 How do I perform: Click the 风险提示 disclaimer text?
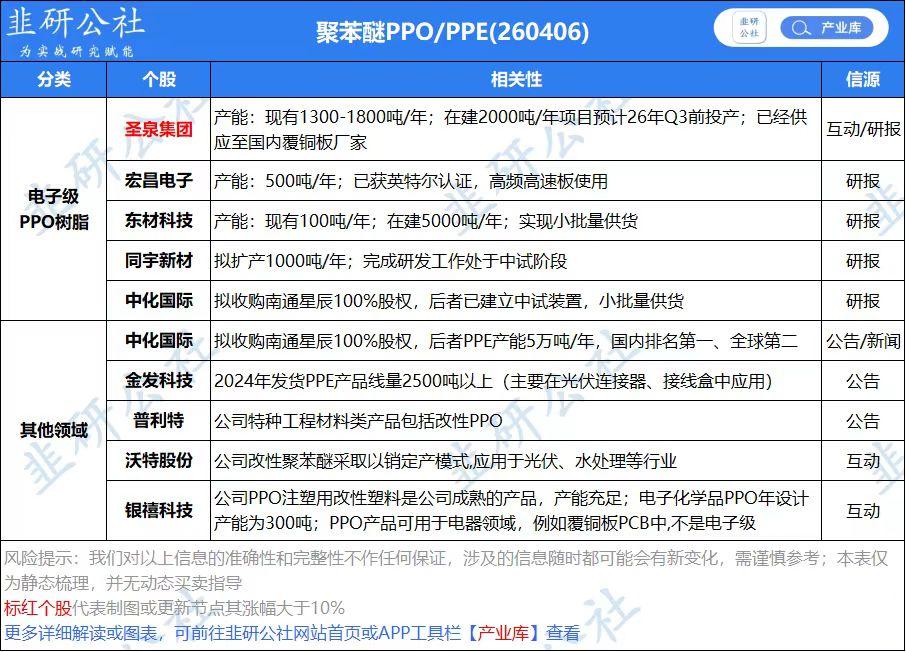pos(445,570)
